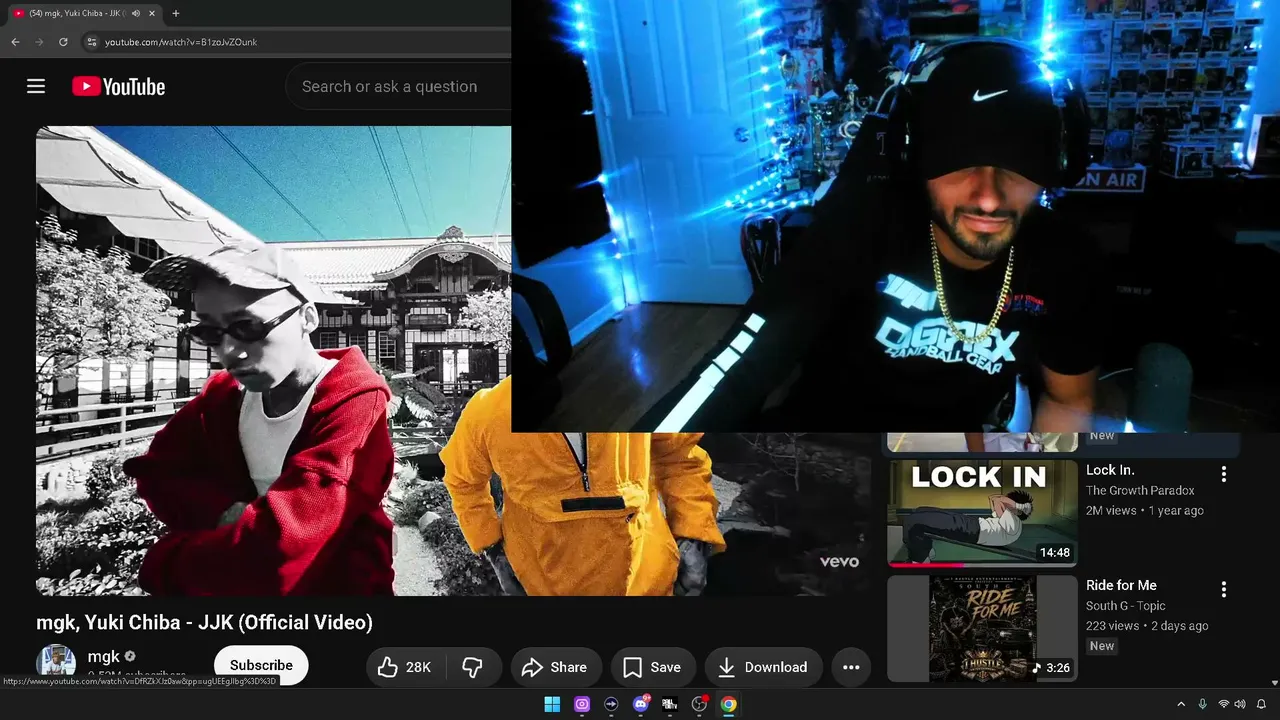This screenshot has height=720, width=1280.
Task: Open the YouTube guide hamburger menu
Action: point(36,86)
